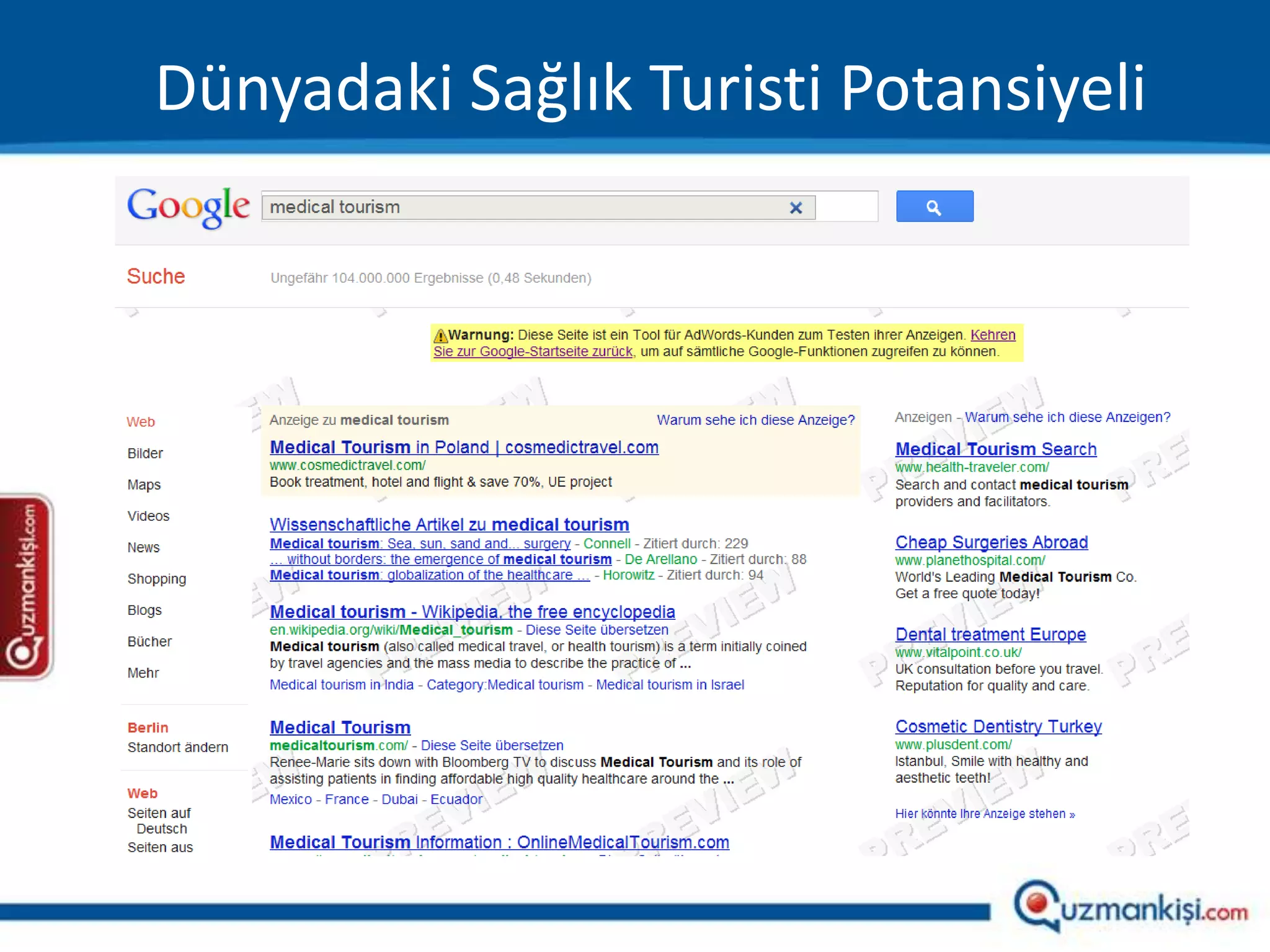Open the Dubai sublink
Viewport: 1270px width, 952px height.
pos(400,800)
